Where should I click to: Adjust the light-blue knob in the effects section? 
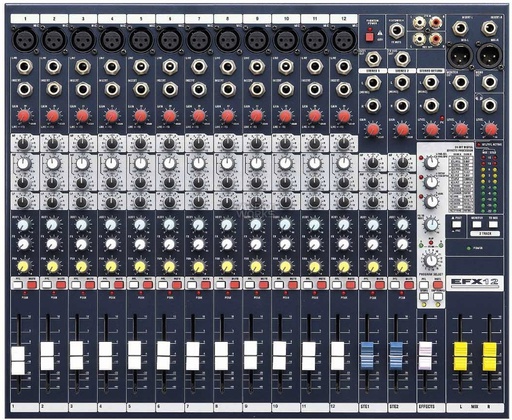pos(432,225)
